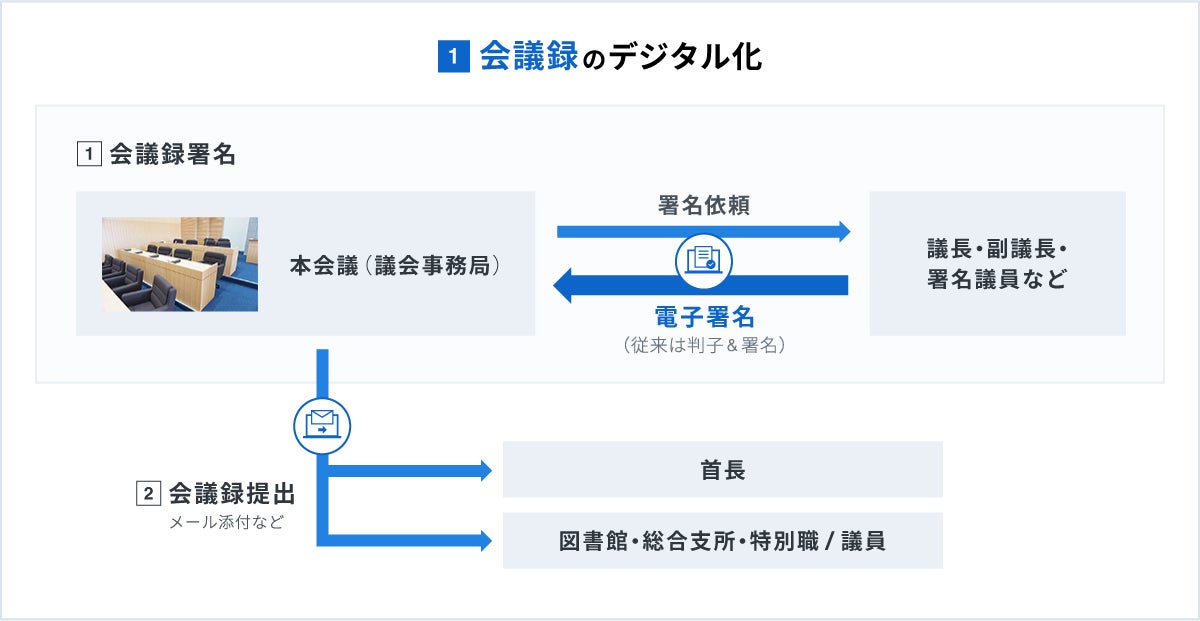Click the meeting room photo thumbnail

pos(180,264)
